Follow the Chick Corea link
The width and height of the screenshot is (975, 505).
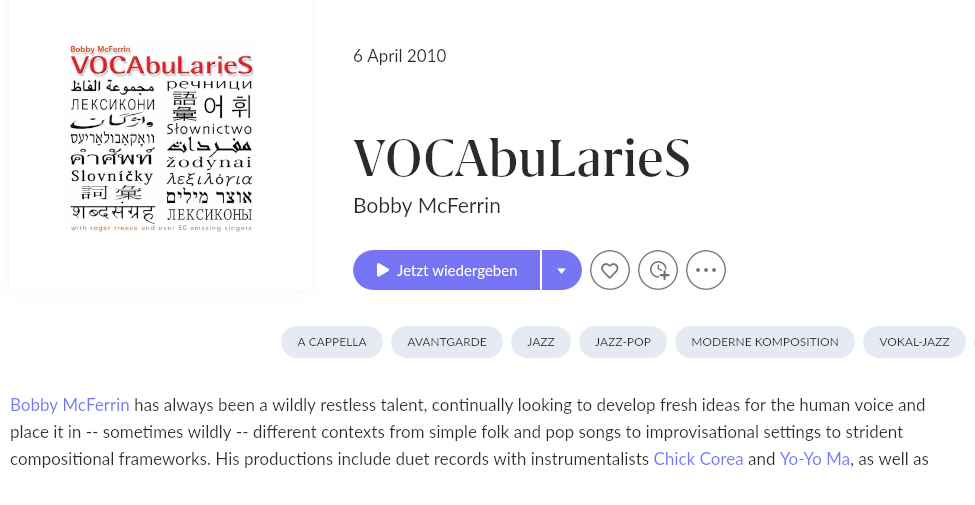pyautogui.click(x=698, y=459)
